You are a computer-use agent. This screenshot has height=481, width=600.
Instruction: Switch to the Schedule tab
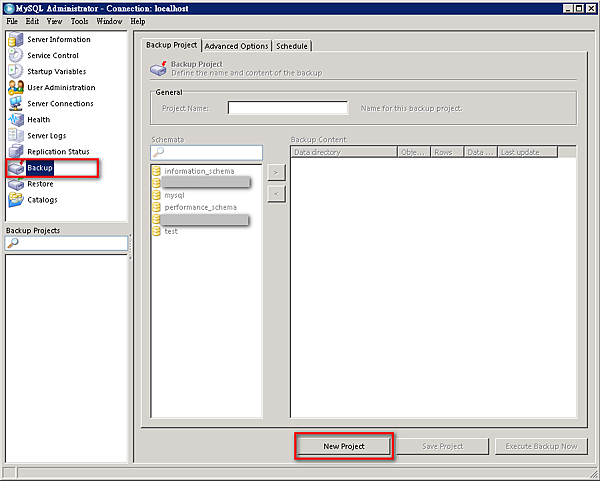[x=292, y=46]
